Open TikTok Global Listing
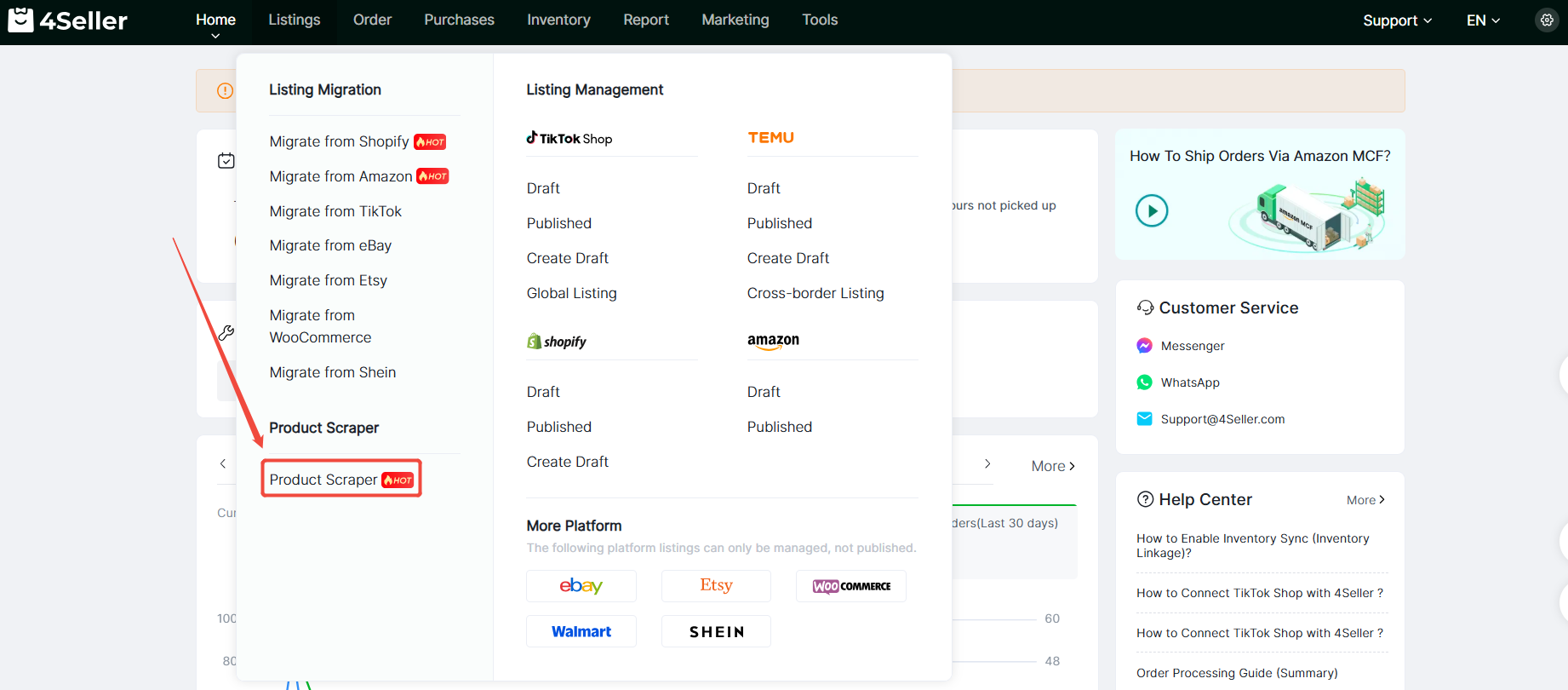 (x=572, y=293)
